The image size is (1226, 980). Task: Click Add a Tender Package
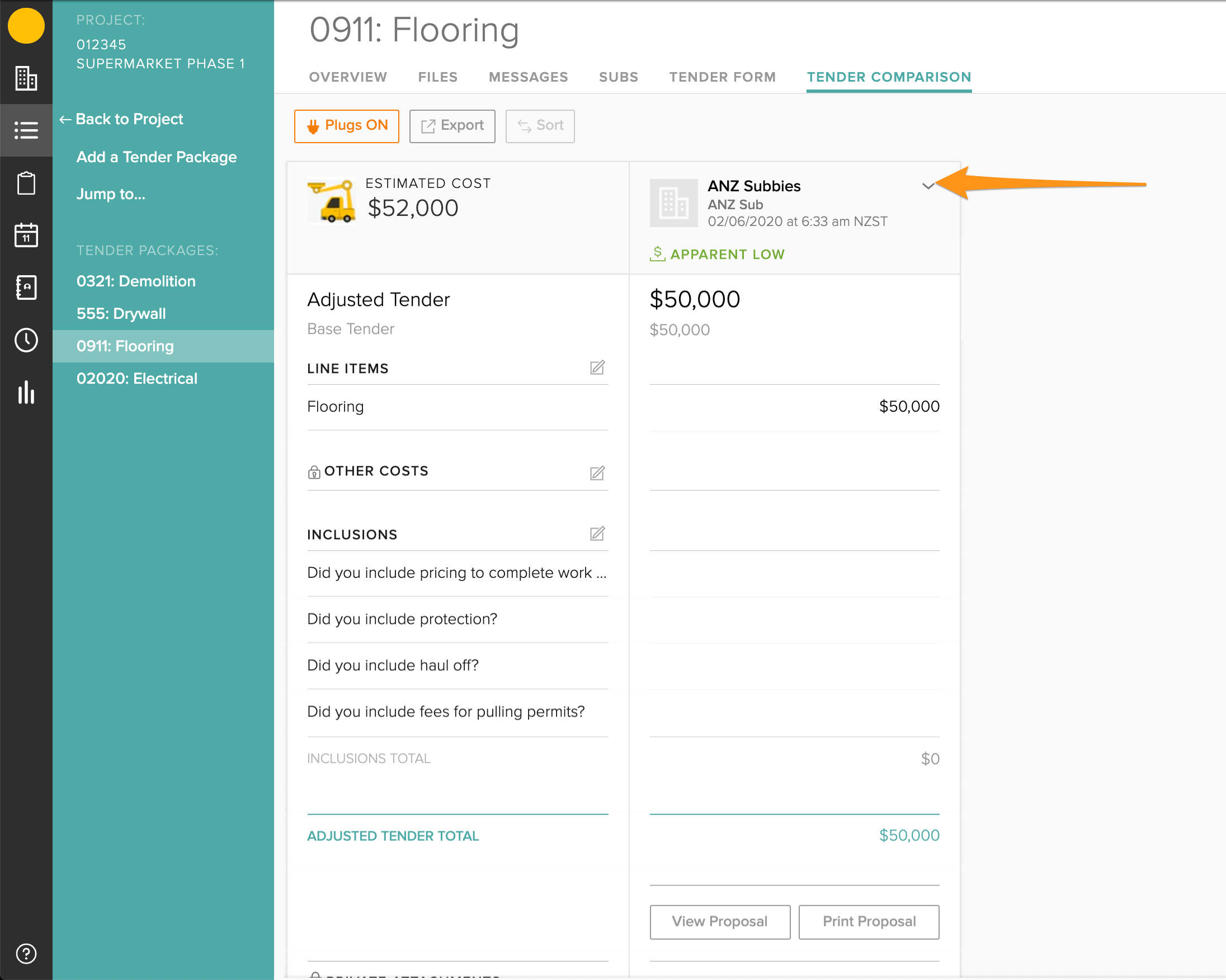[x=157, y=157]
